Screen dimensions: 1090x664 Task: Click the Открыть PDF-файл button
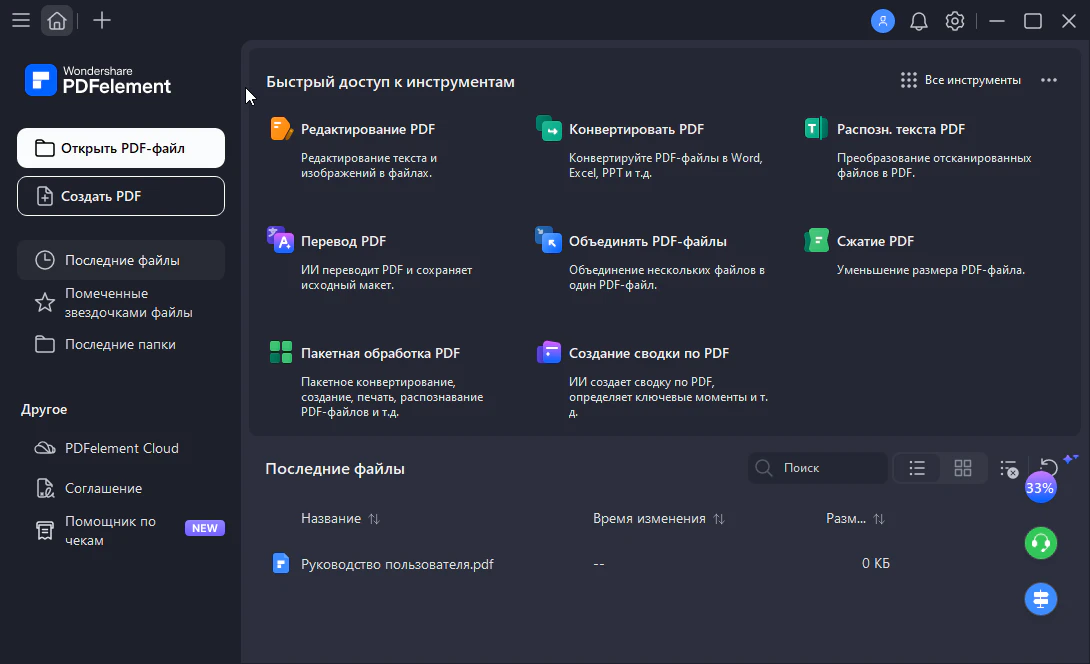pyautogui.click(x=121, y=148)
